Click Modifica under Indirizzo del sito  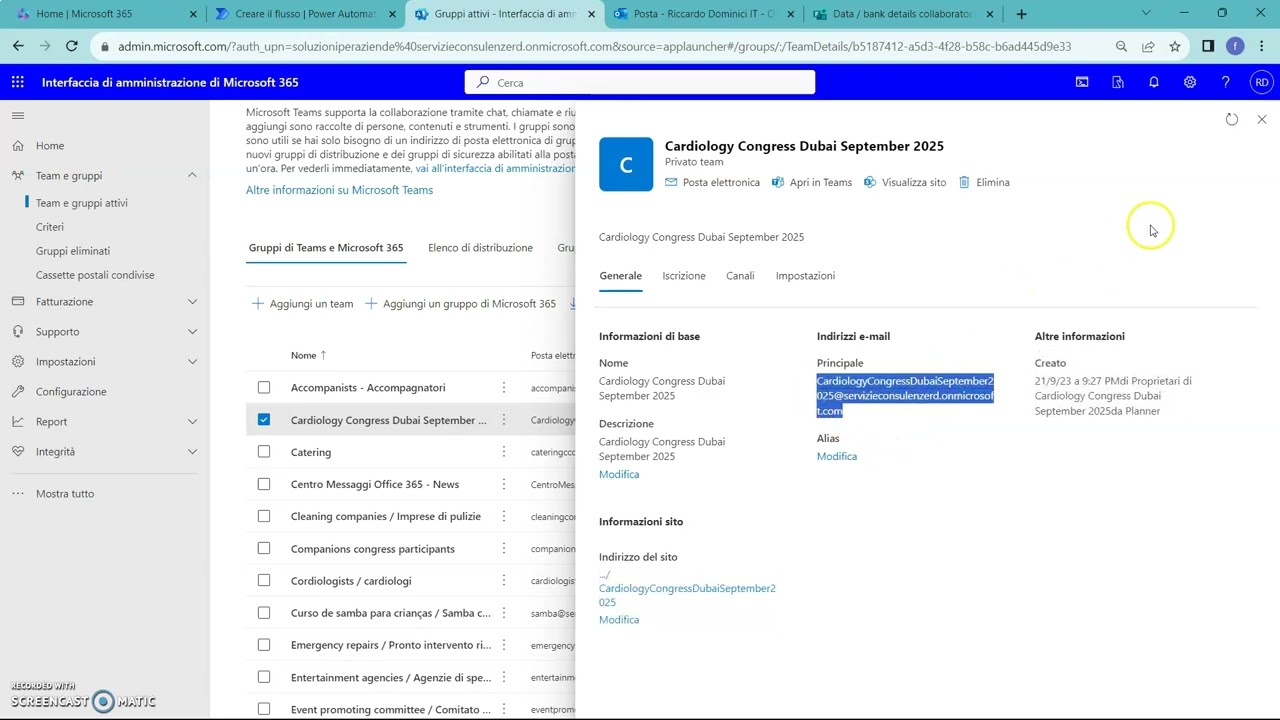(x=619, y=620)
